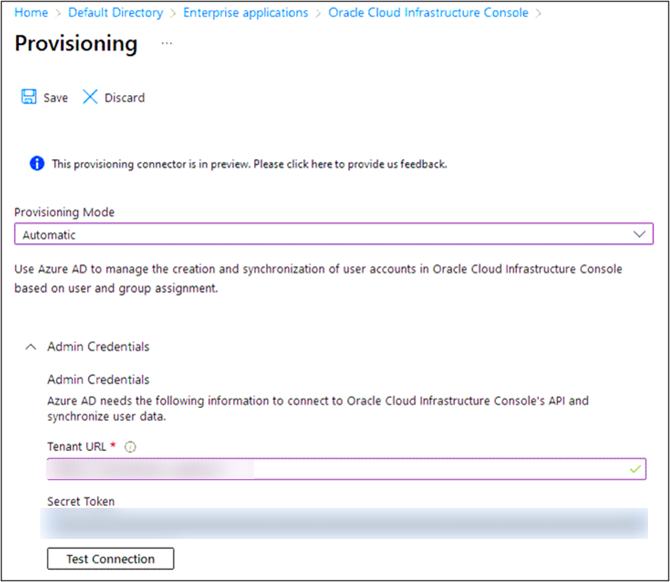
Task: Click the Save floppy disk icon
Action: click(x=29, y=97)
